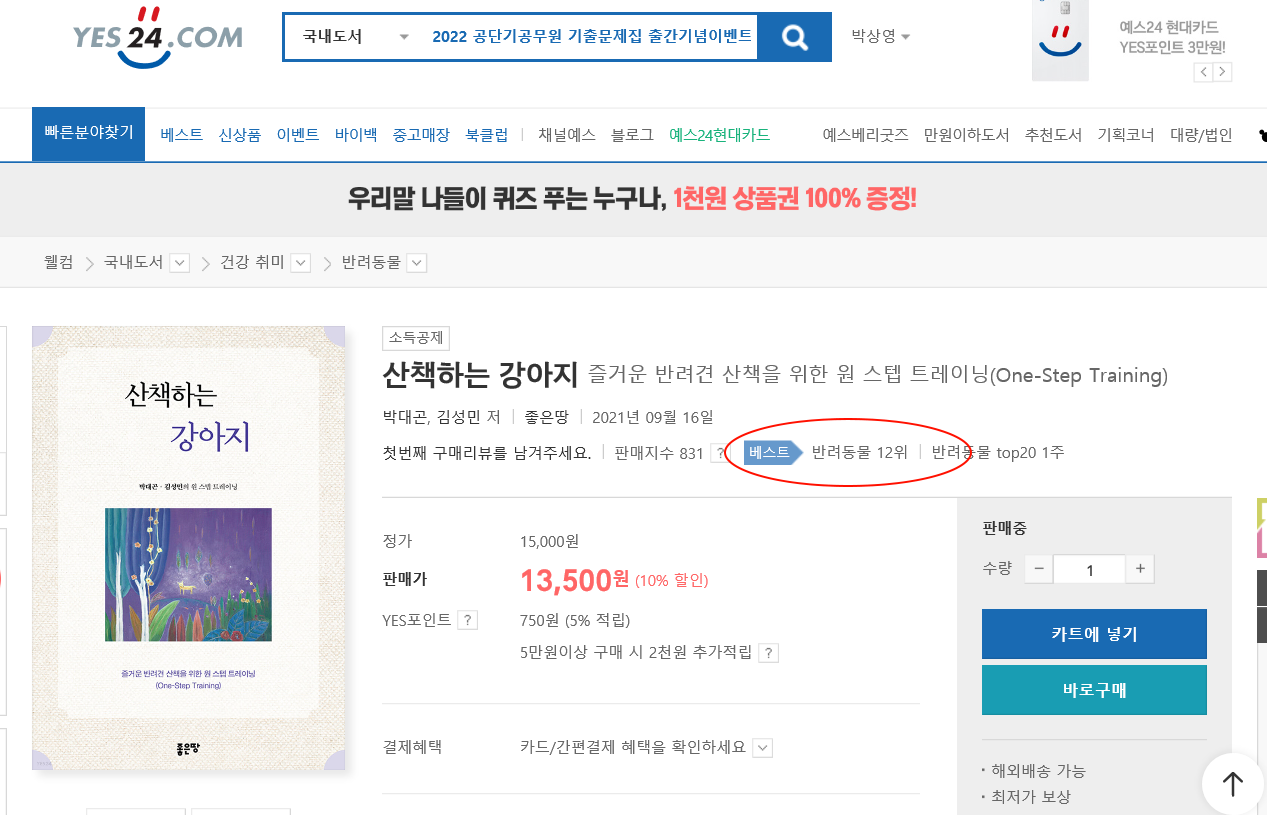Go to the 신상품 menu
Viewport: 1267px width, 815px height.
coord(240,135)
